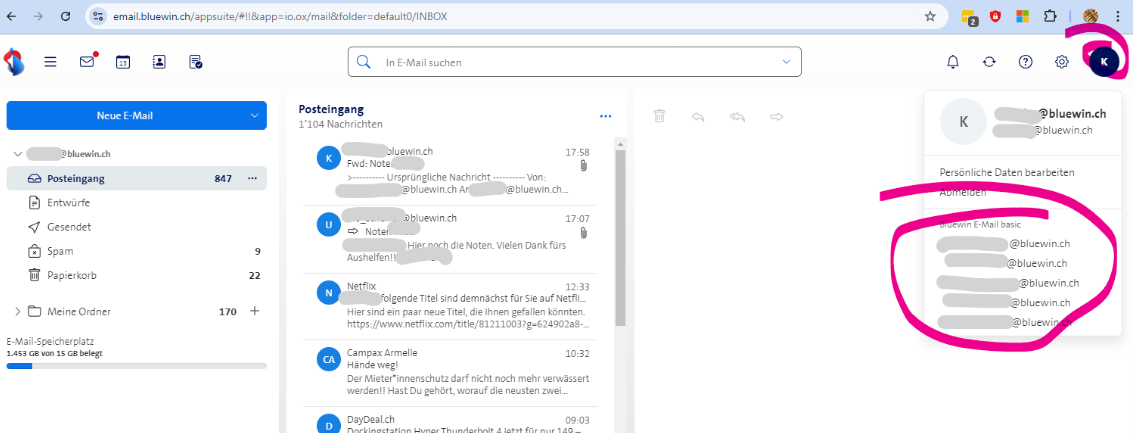Screen dimensions: 1134x433
Task: Go back in browser
Action: coord(12,16)
